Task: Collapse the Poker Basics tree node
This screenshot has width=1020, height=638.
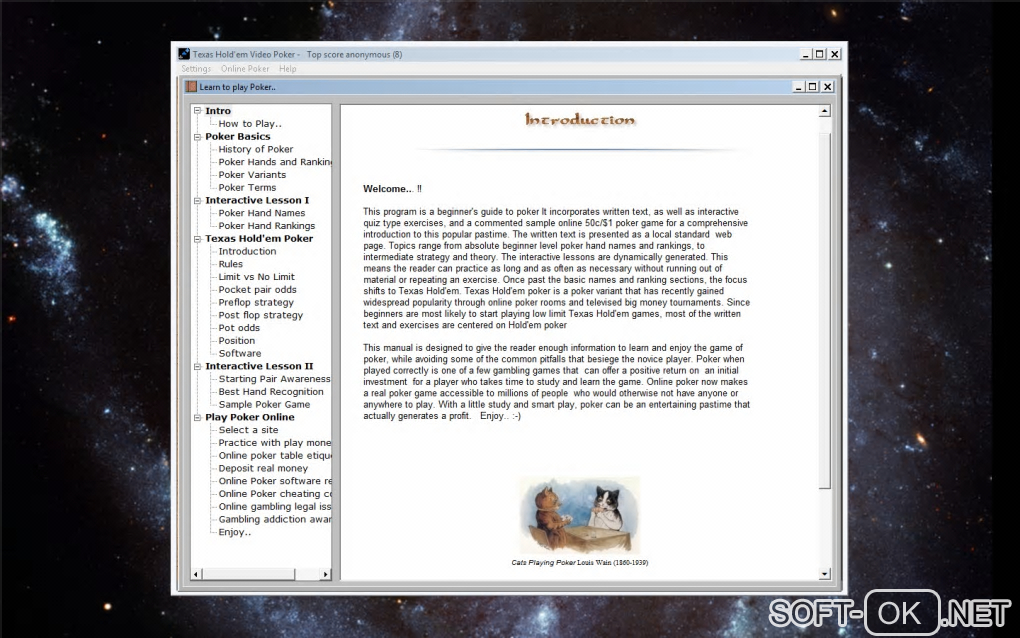Action: click(197, 137)
